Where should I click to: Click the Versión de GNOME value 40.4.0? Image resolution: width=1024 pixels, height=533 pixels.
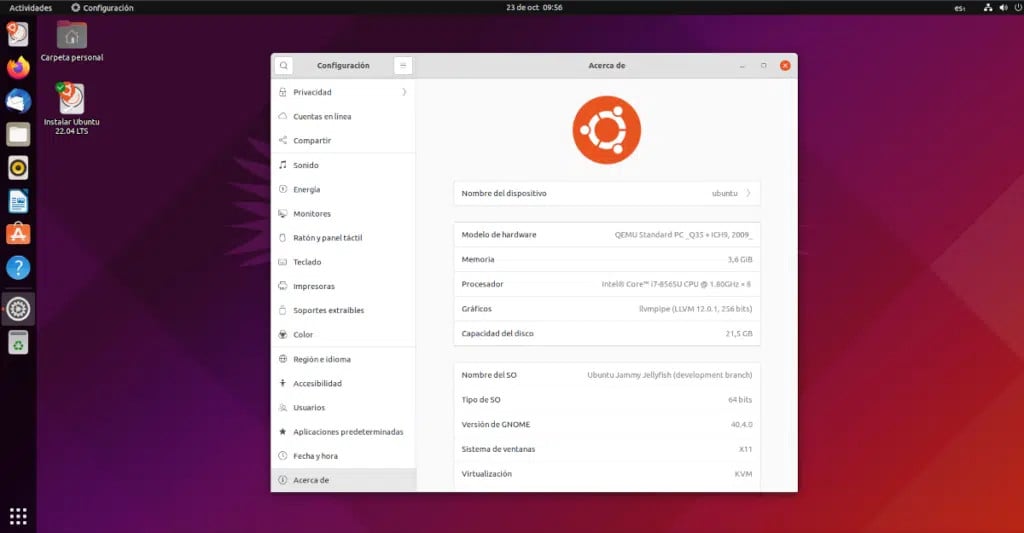[x=741, y=425]
